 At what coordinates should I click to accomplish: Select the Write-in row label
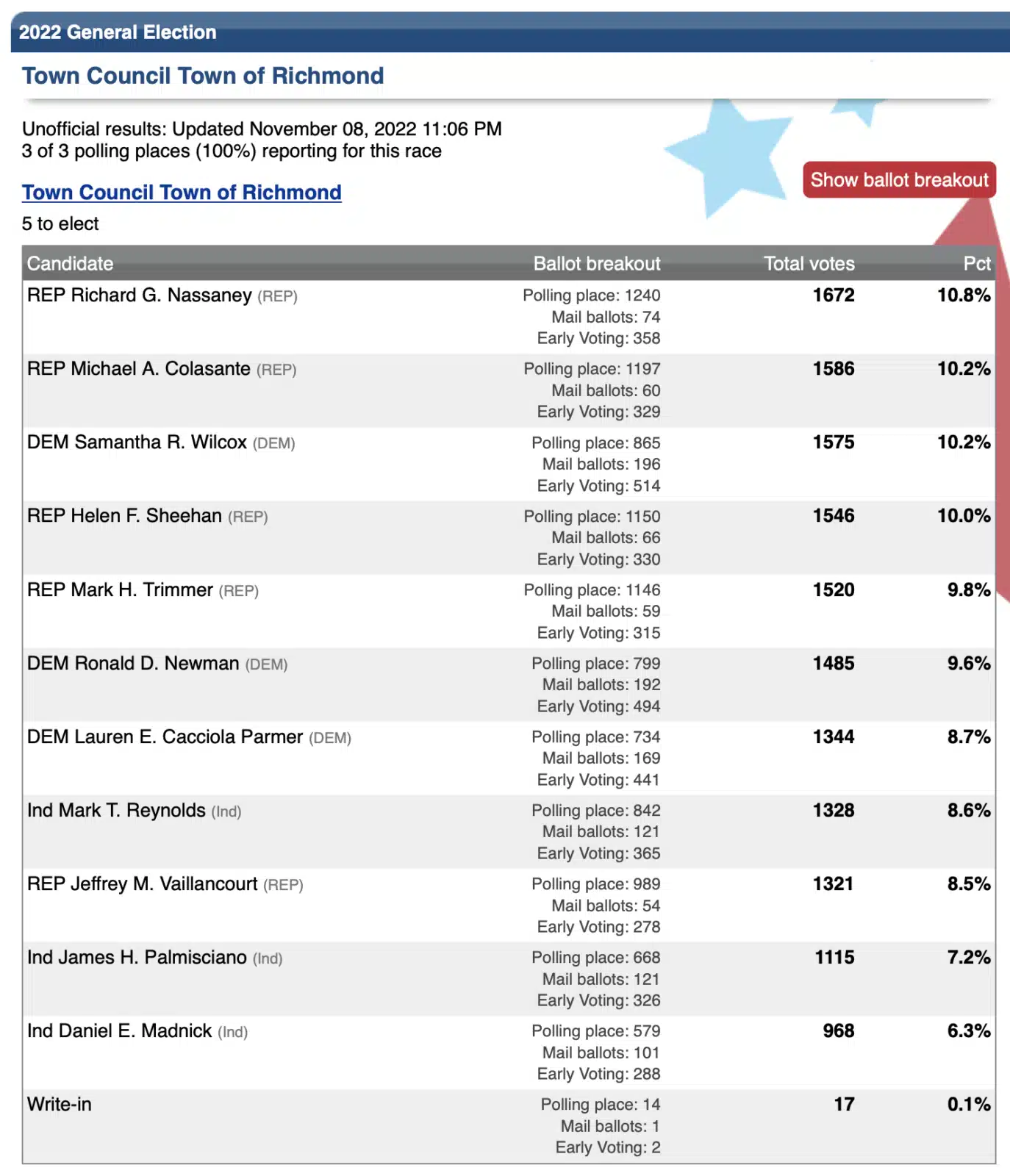(60, 1104)
